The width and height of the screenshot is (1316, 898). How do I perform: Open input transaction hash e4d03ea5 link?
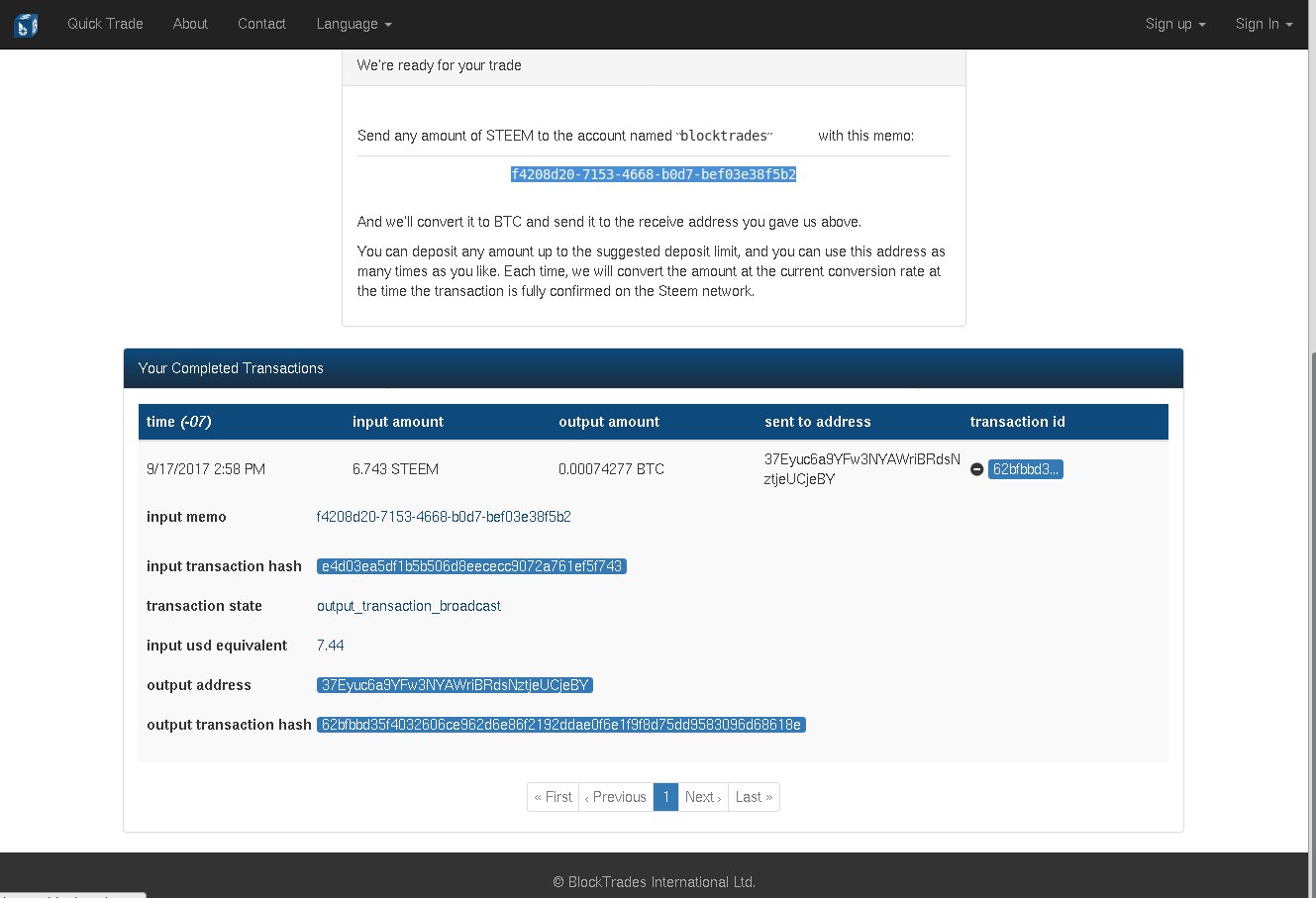[x=471, y=566]
